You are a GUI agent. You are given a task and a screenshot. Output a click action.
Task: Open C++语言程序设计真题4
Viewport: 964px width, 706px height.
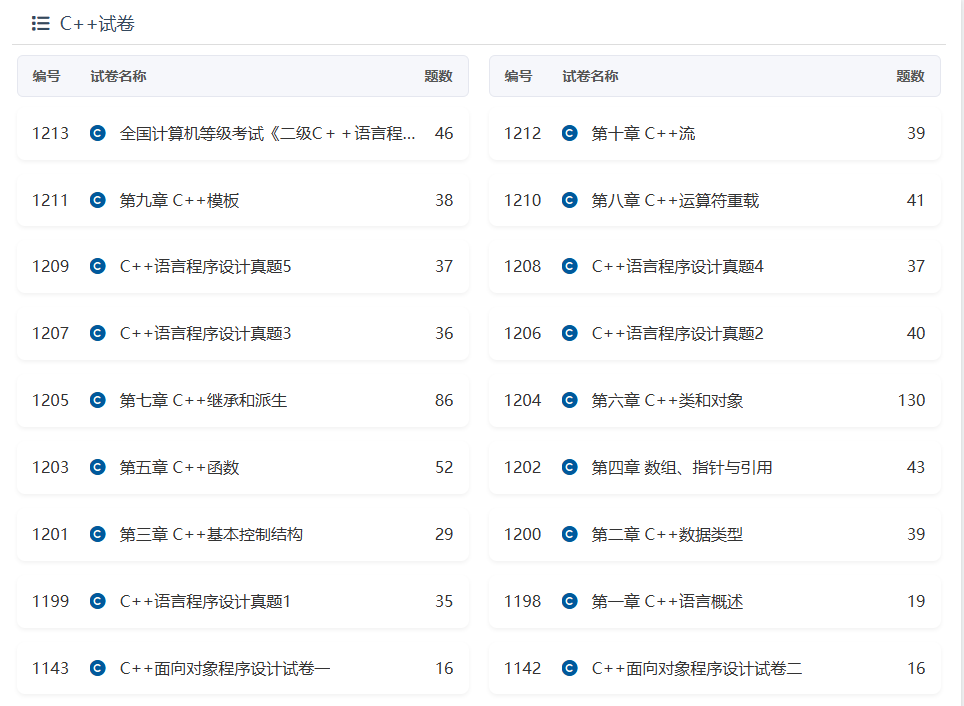[678, 266]
